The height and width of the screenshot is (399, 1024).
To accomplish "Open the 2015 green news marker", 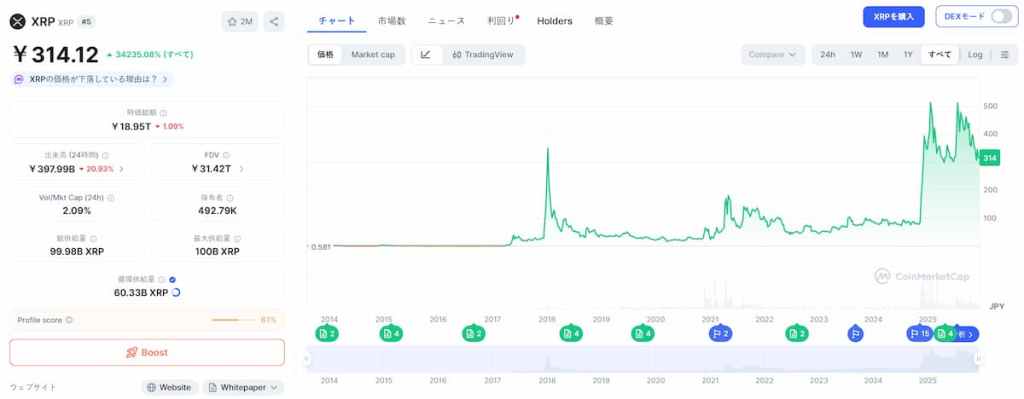I will point(390,334).
